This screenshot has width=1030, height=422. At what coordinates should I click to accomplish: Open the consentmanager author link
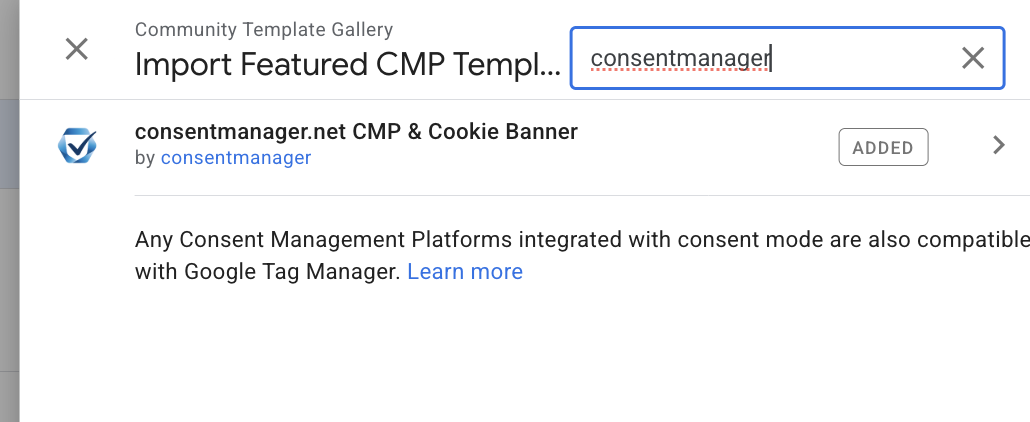(236, 158)
